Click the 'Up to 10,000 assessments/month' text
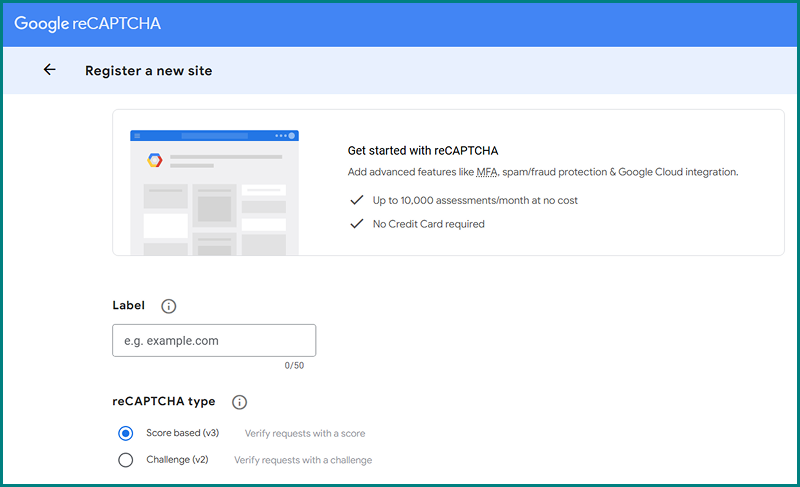The width and height of the screenshot is (800, 487). coord(475,200)
